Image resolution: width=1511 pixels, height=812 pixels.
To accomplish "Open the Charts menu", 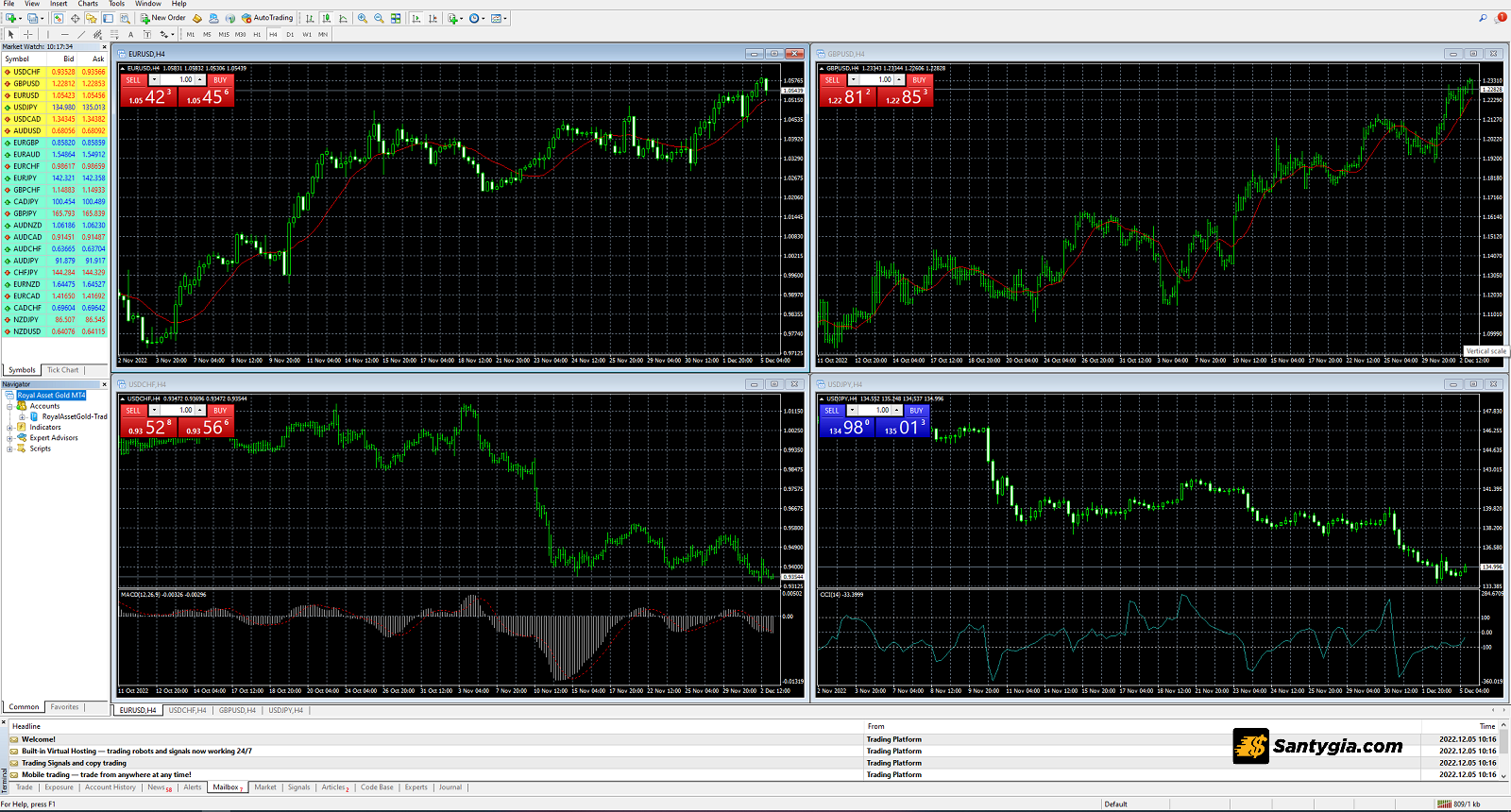I will 88,4.
